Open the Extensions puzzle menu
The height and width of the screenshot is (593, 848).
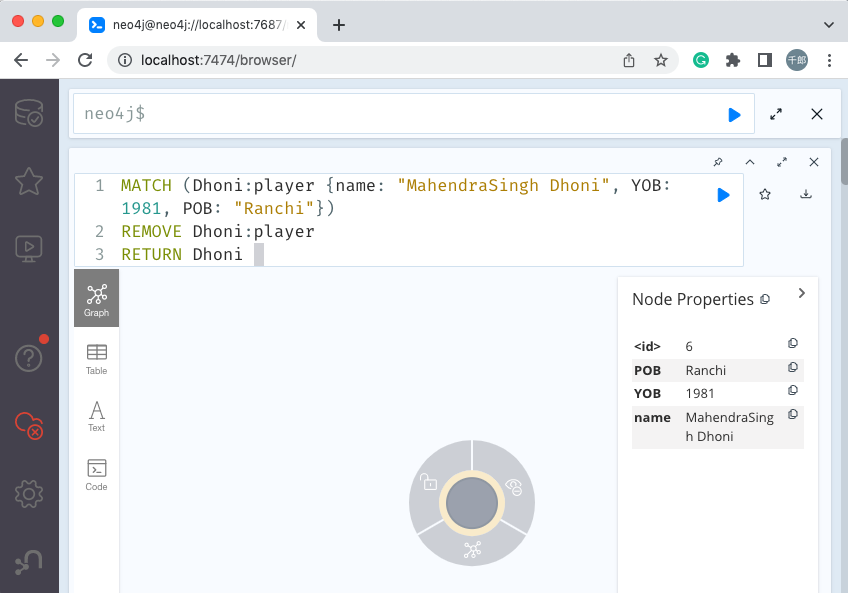pyautogui.click(x=732, y=60)
